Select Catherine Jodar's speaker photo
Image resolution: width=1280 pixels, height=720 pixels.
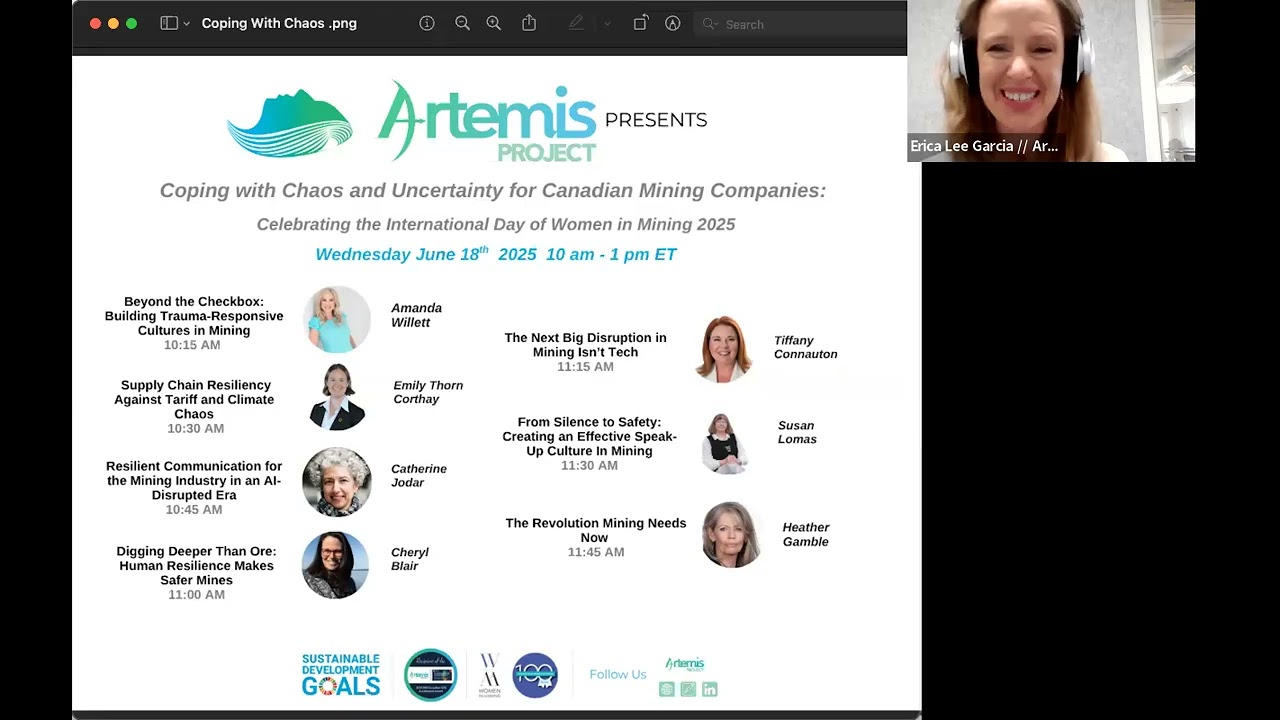337,481
